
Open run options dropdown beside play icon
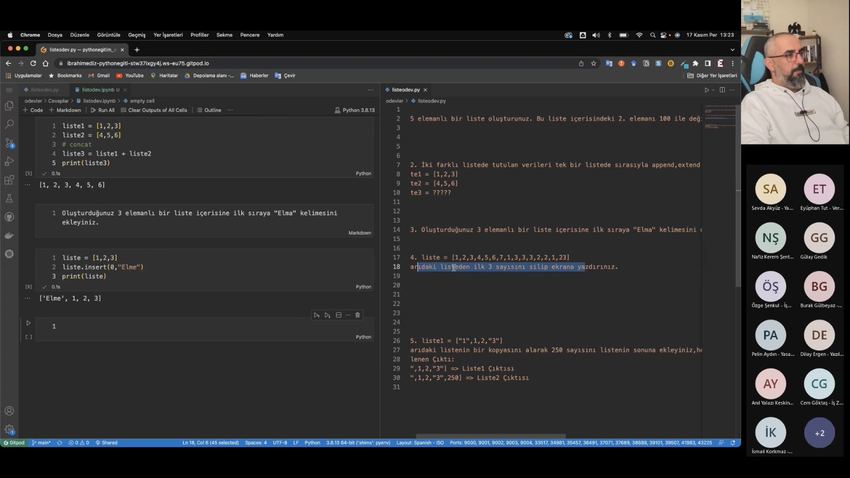click(x=713, y=90)
